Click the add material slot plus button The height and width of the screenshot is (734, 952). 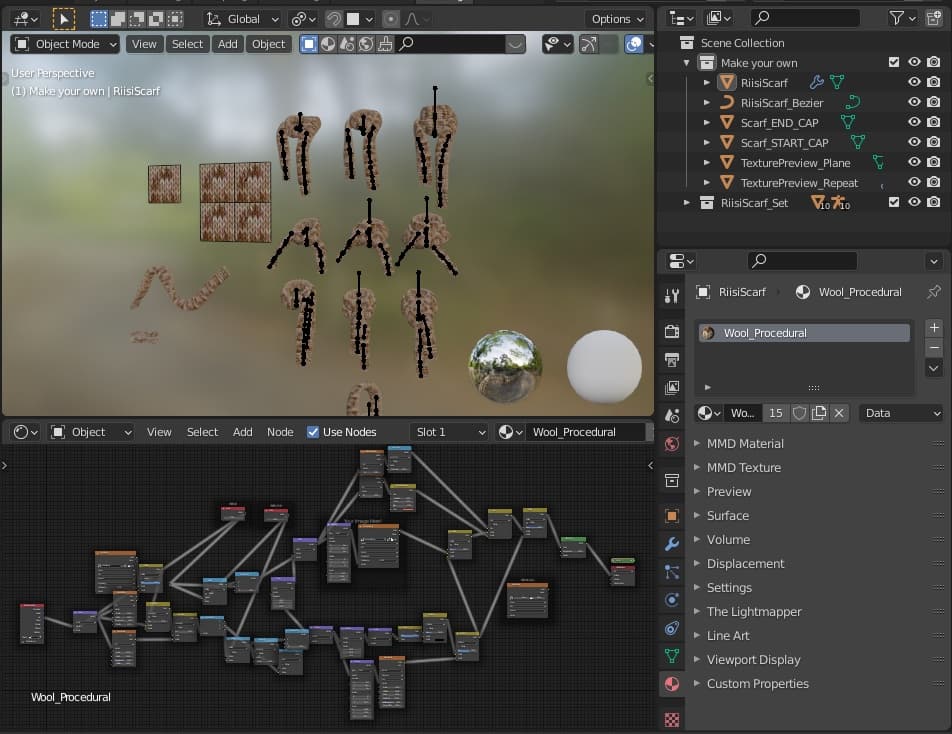(x=933, y=328)
